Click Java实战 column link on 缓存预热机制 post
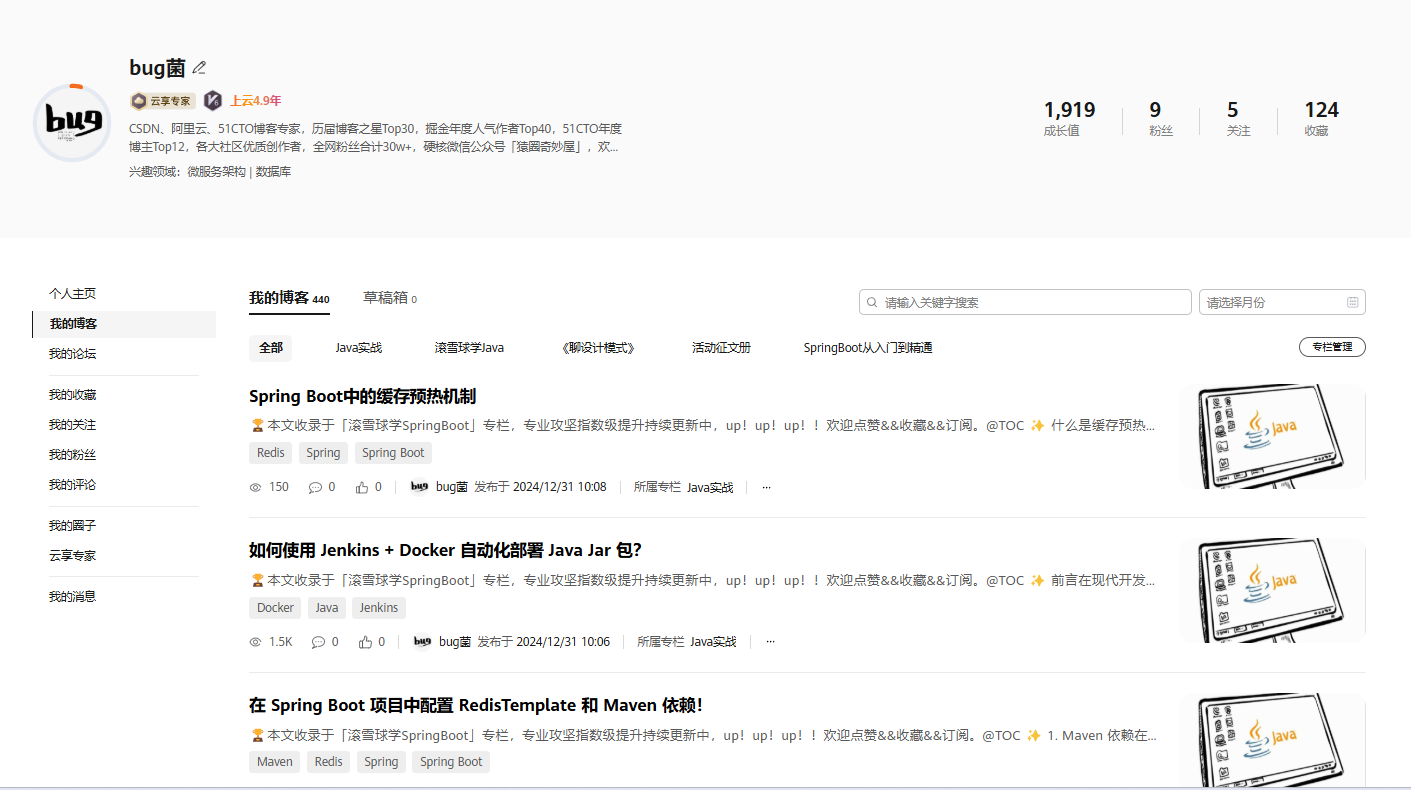 click(x=710, y=487)
